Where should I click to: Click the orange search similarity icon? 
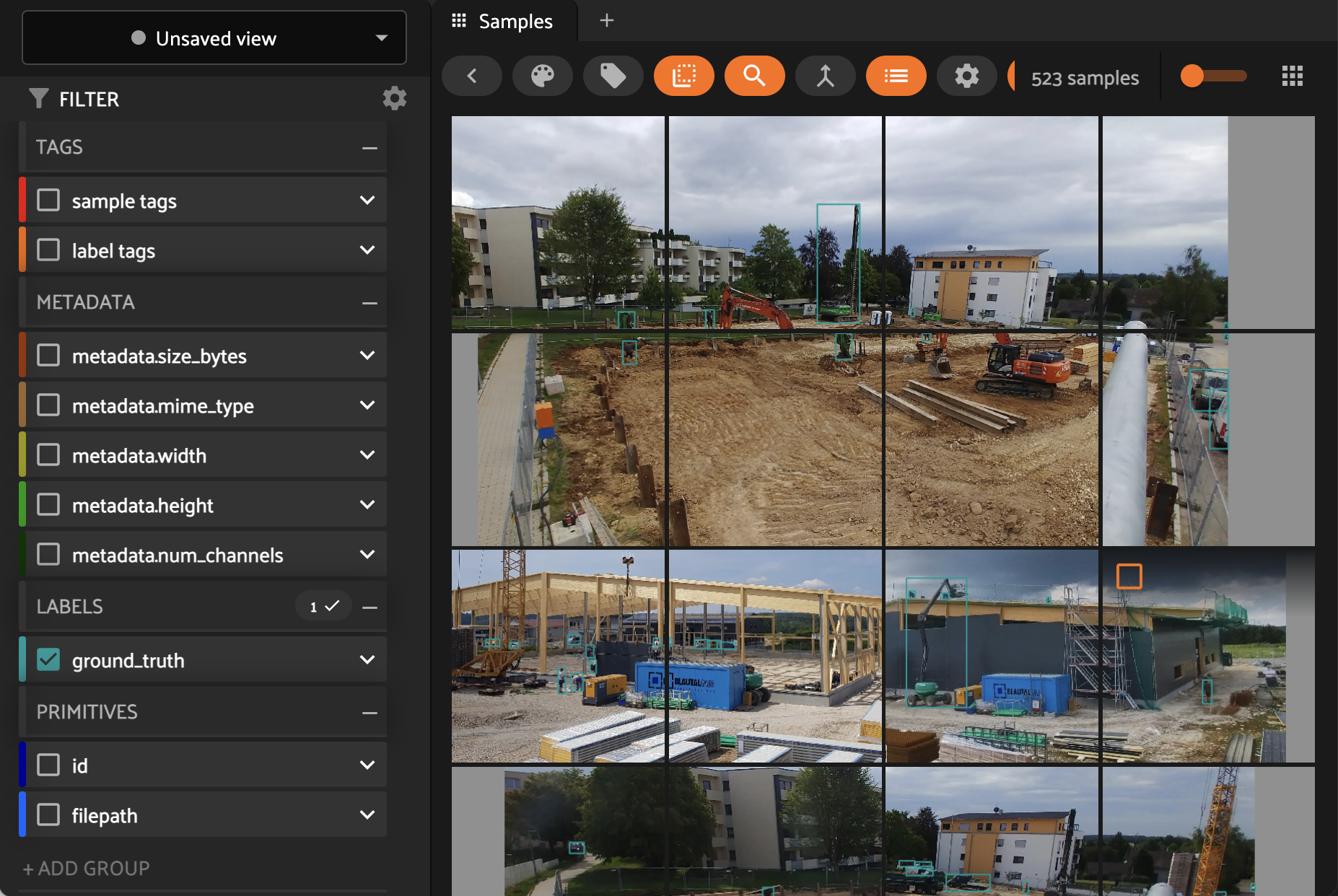(x=754, y=76)
